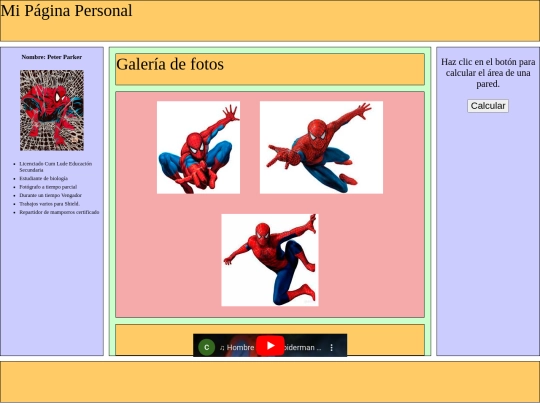Click the YouTube channel avatar icon
The image size is (540, 405).
coord(207,347)
